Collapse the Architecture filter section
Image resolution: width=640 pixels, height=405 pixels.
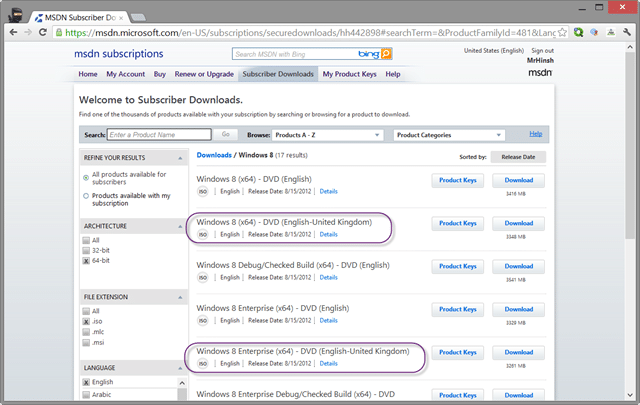[180, 226]
